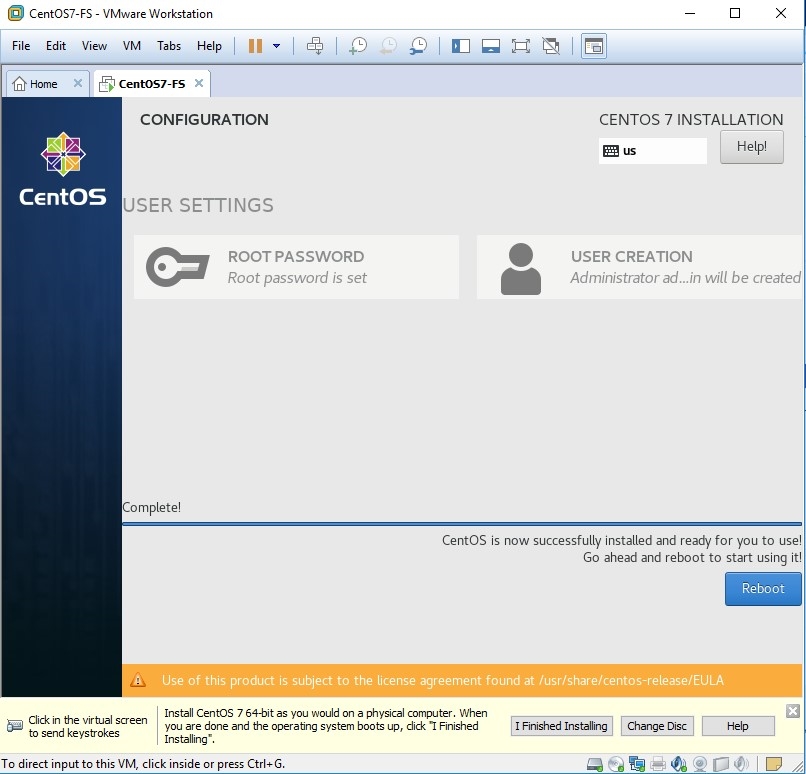The height and width of the screenshot is (774, 806).
Task: Open the Root Password settings
Action: coord(296,267)
